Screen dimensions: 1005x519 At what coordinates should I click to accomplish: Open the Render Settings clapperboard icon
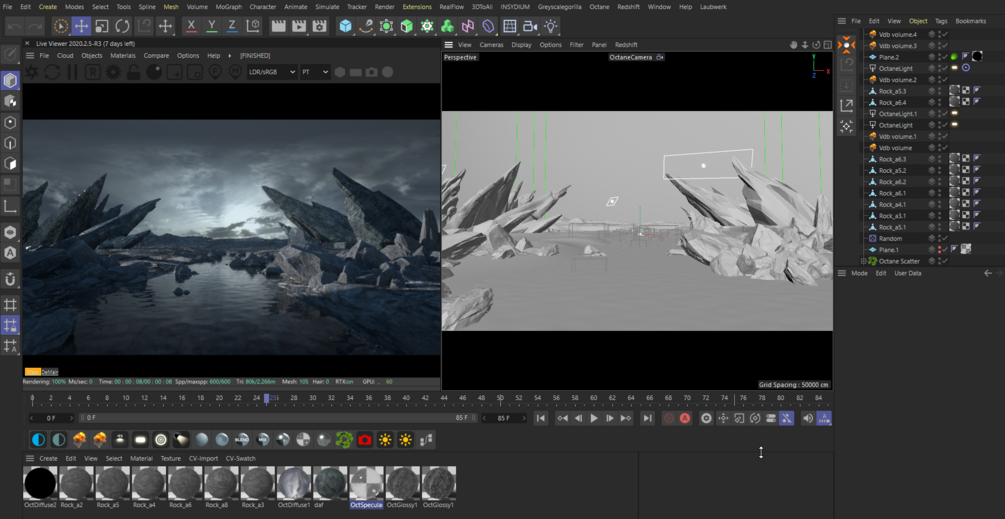tap(321, 26)
